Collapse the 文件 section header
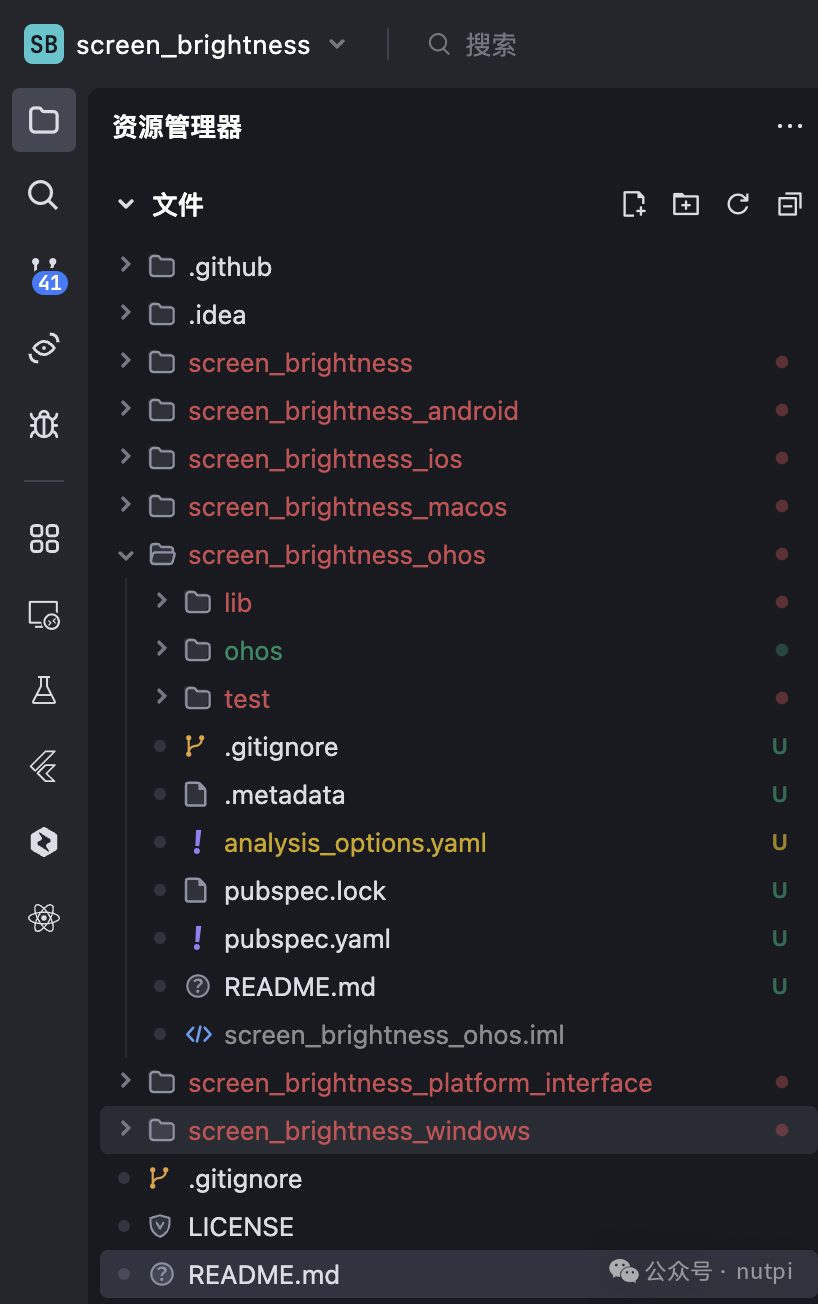818x1304 pixels. click(126, 205)
